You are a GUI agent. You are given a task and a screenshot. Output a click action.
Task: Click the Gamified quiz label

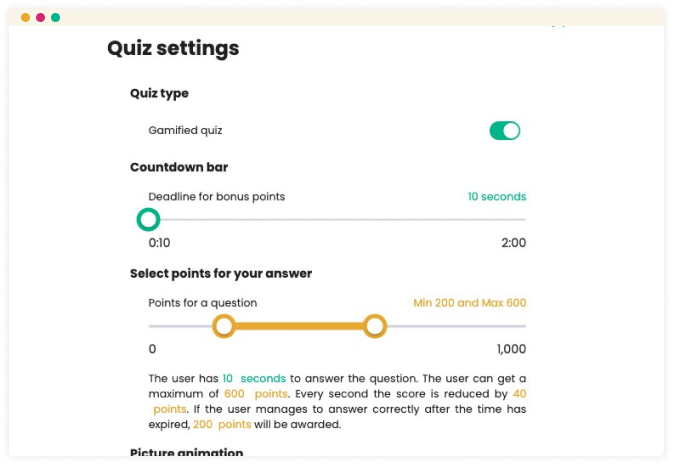click(x=185, y=130)
